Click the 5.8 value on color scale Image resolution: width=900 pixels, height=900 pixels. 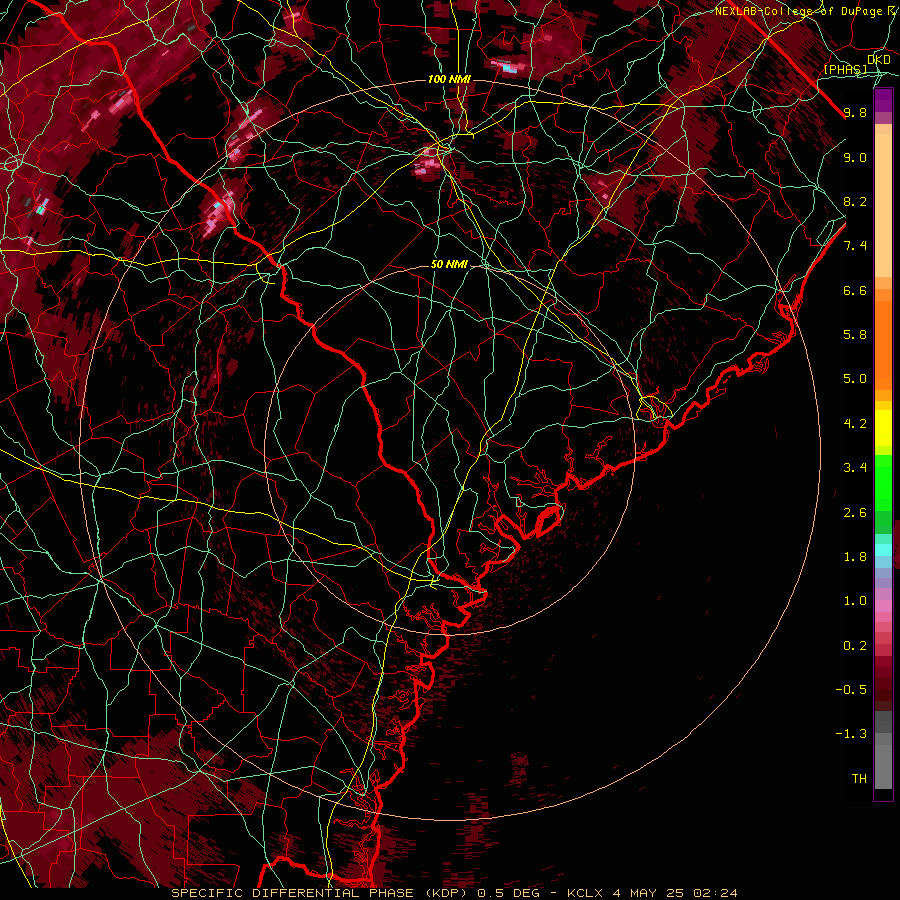(x=855, y=335)
